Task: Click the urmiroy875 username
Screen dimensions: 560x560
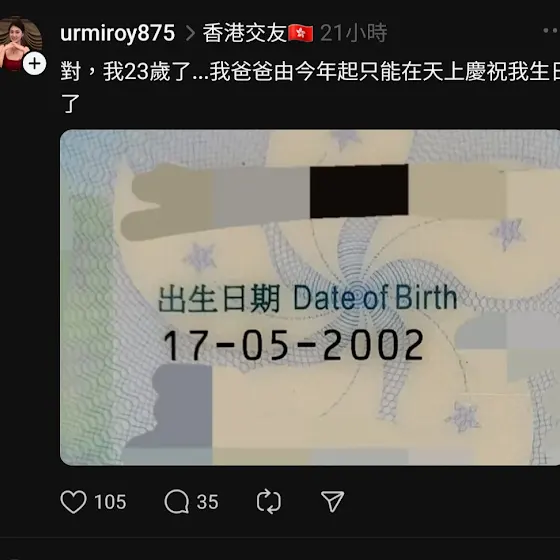Action: (118, 33)
